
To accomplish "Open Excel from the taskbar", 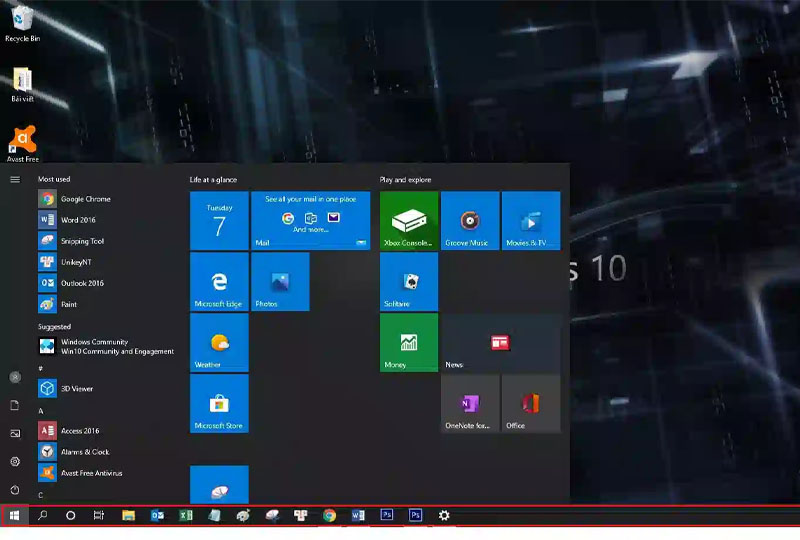I will pos(186,516).
